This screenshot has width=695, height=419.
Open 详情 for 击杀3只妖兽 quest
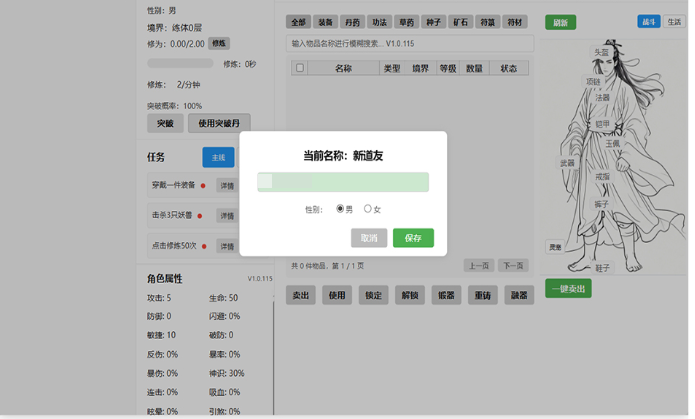(x=227, y=216)
